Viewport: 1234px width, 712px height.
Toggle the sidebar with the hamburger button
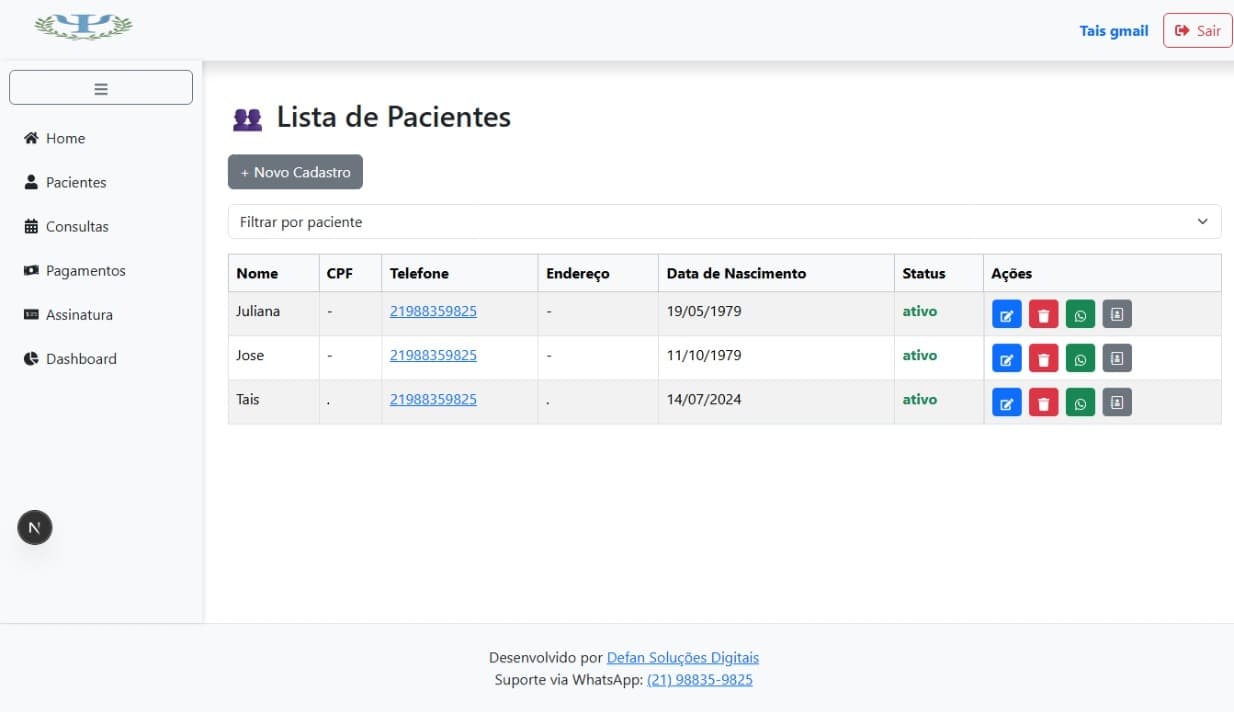100,87
